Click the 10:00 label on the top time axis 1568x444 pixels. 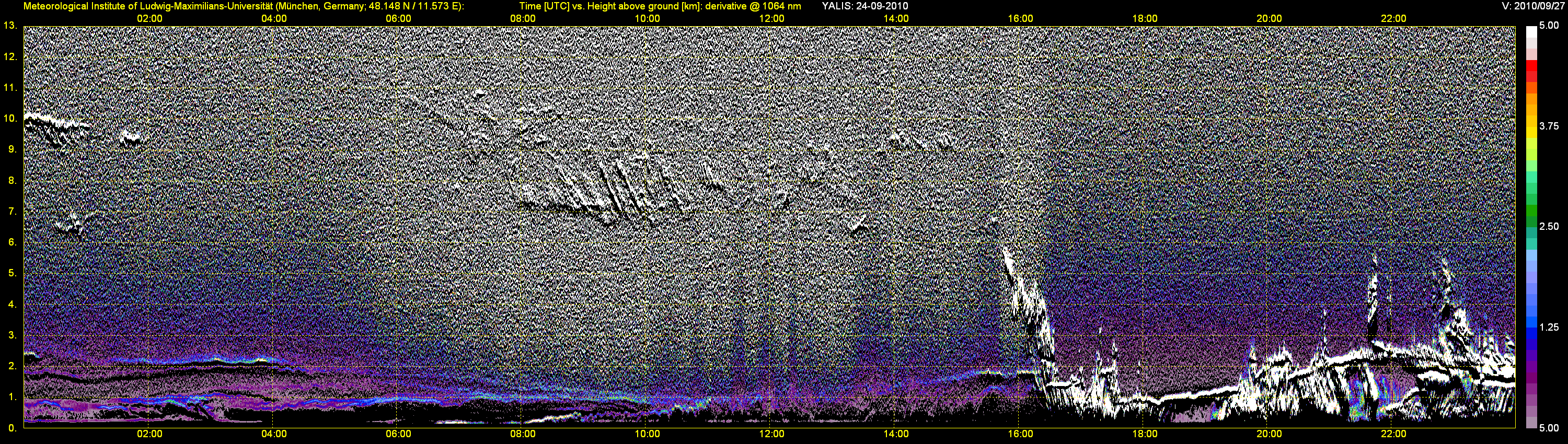click(647, 18)
